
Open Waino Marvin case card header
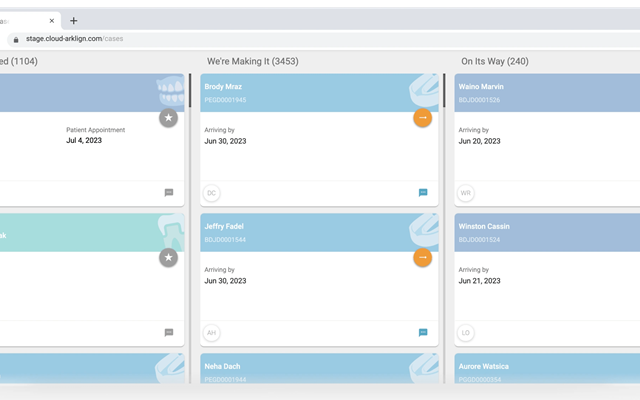tap(547, 93)
